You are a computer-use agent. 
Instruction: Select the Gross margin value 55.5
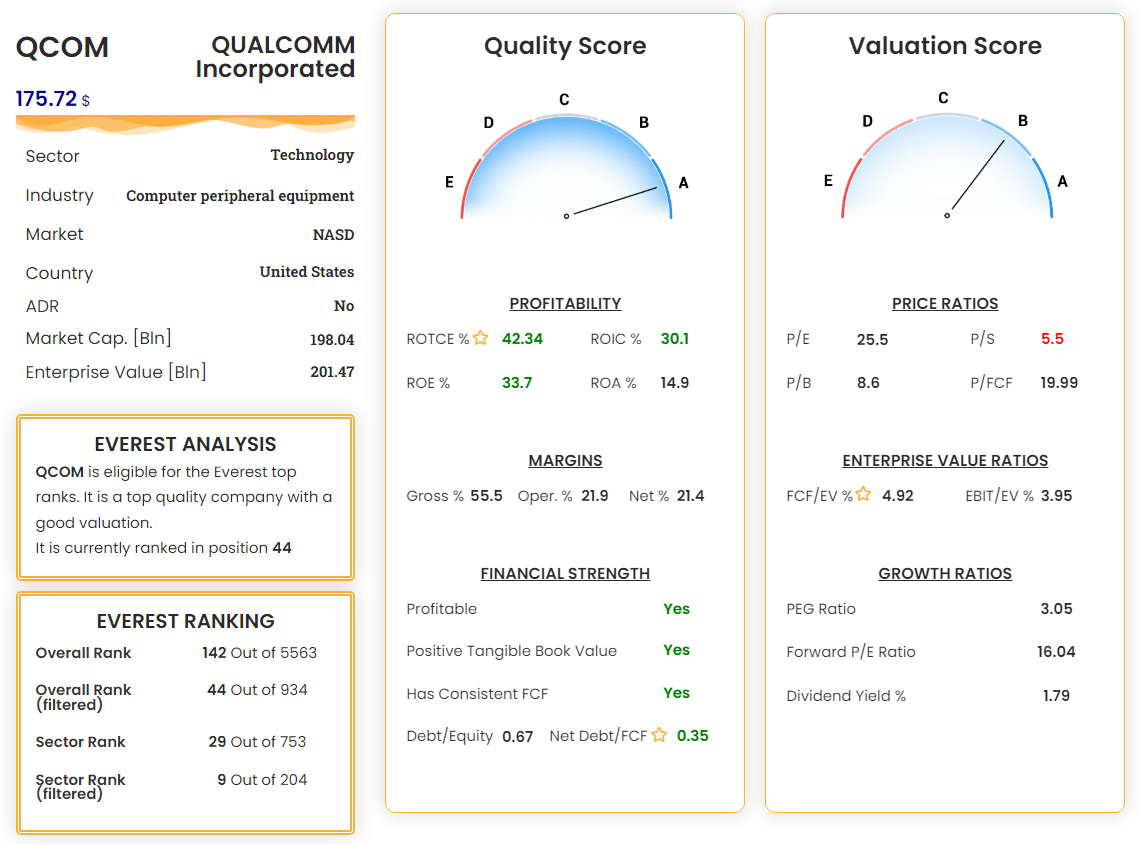pyautogui.click(x=486, y=496)
